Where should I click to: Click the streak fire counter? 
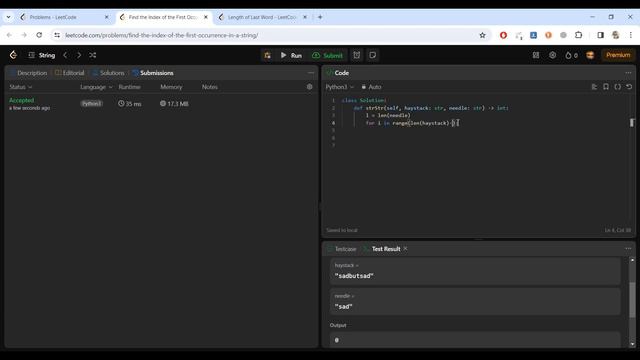click(x=571, y=55)
